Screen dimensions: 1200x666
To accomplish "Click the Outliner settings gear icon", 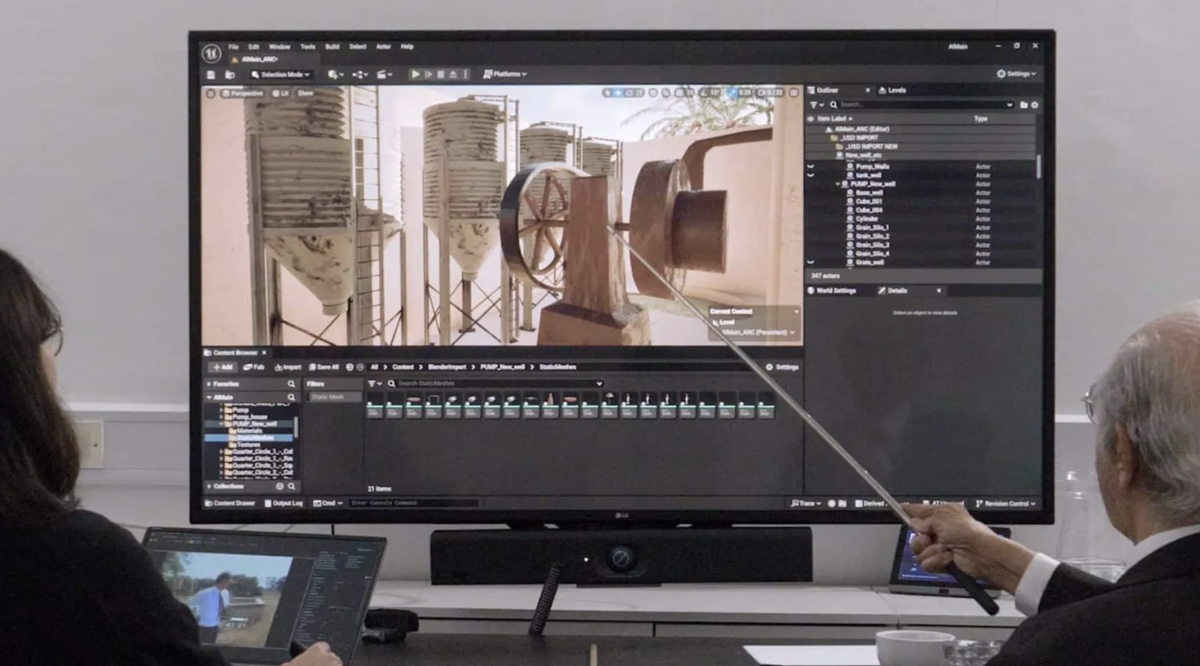I will [1034, 104].
